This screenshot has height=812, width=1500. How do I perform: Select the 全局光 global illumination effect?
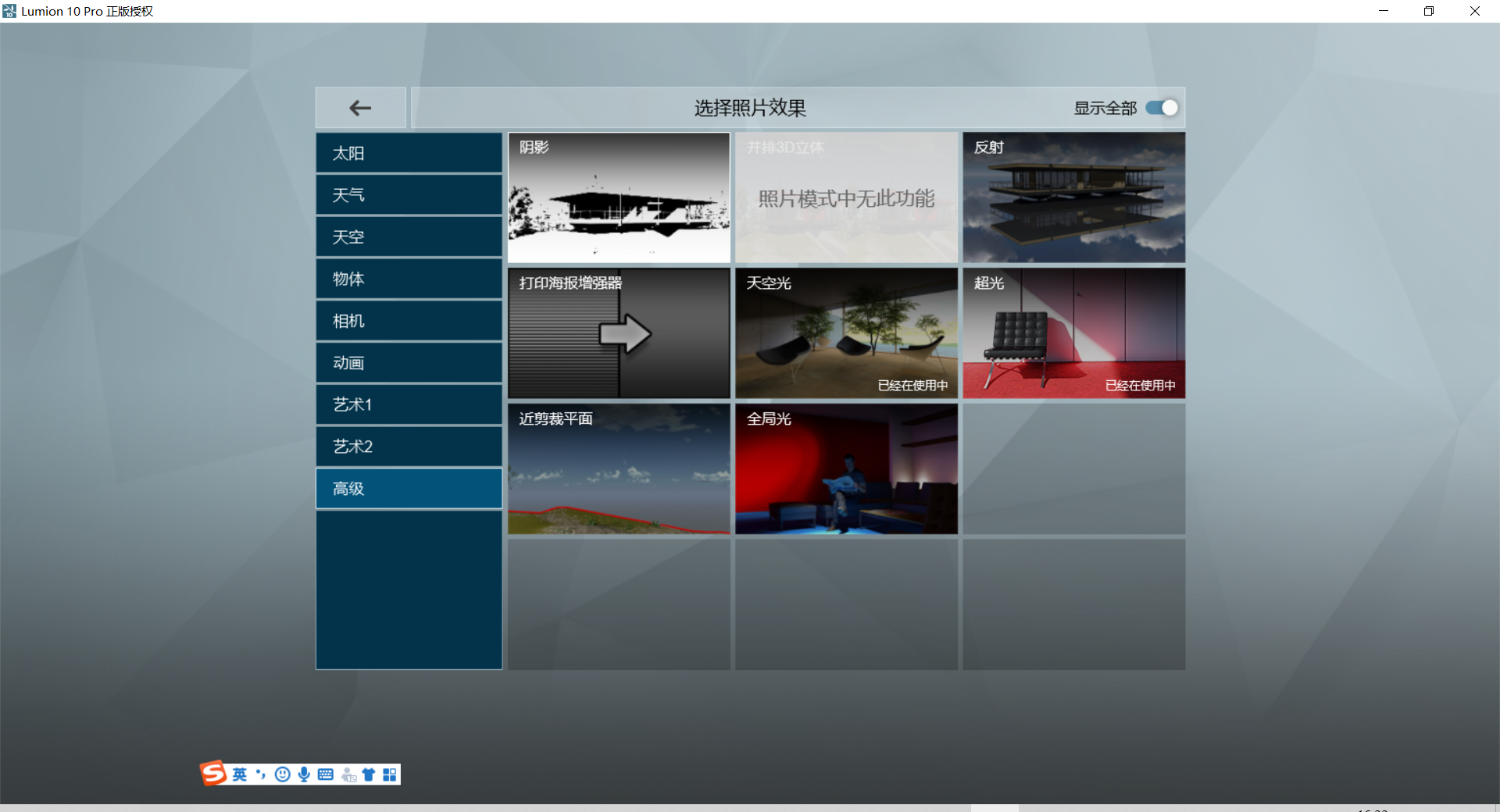[846, 468]
